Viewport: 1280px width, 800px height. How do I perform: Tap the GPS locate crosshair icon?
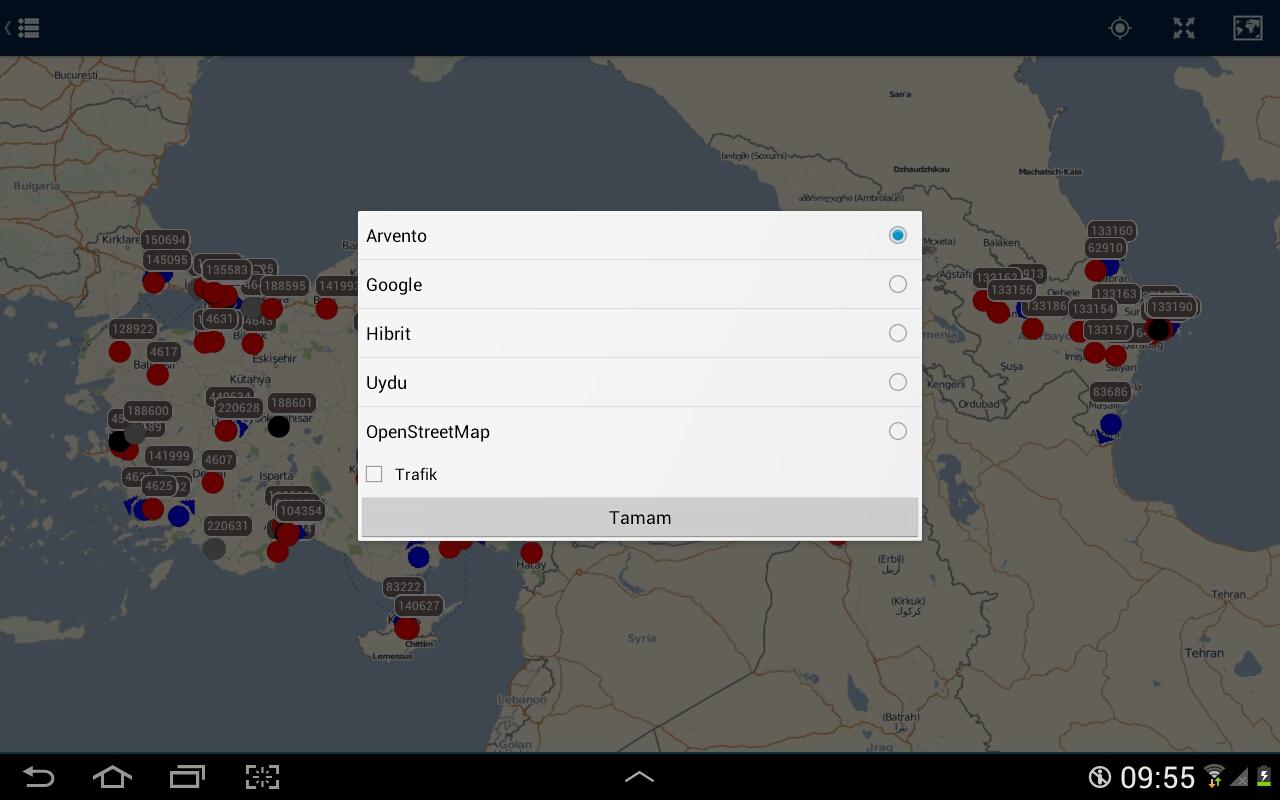[x=1119, y=28]
